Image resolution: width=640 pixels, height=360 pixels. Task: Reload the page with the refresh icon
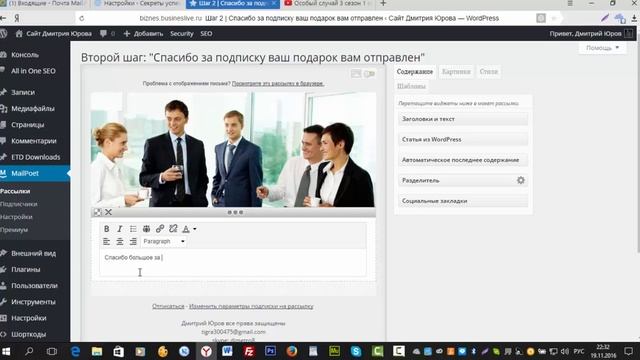82,18
